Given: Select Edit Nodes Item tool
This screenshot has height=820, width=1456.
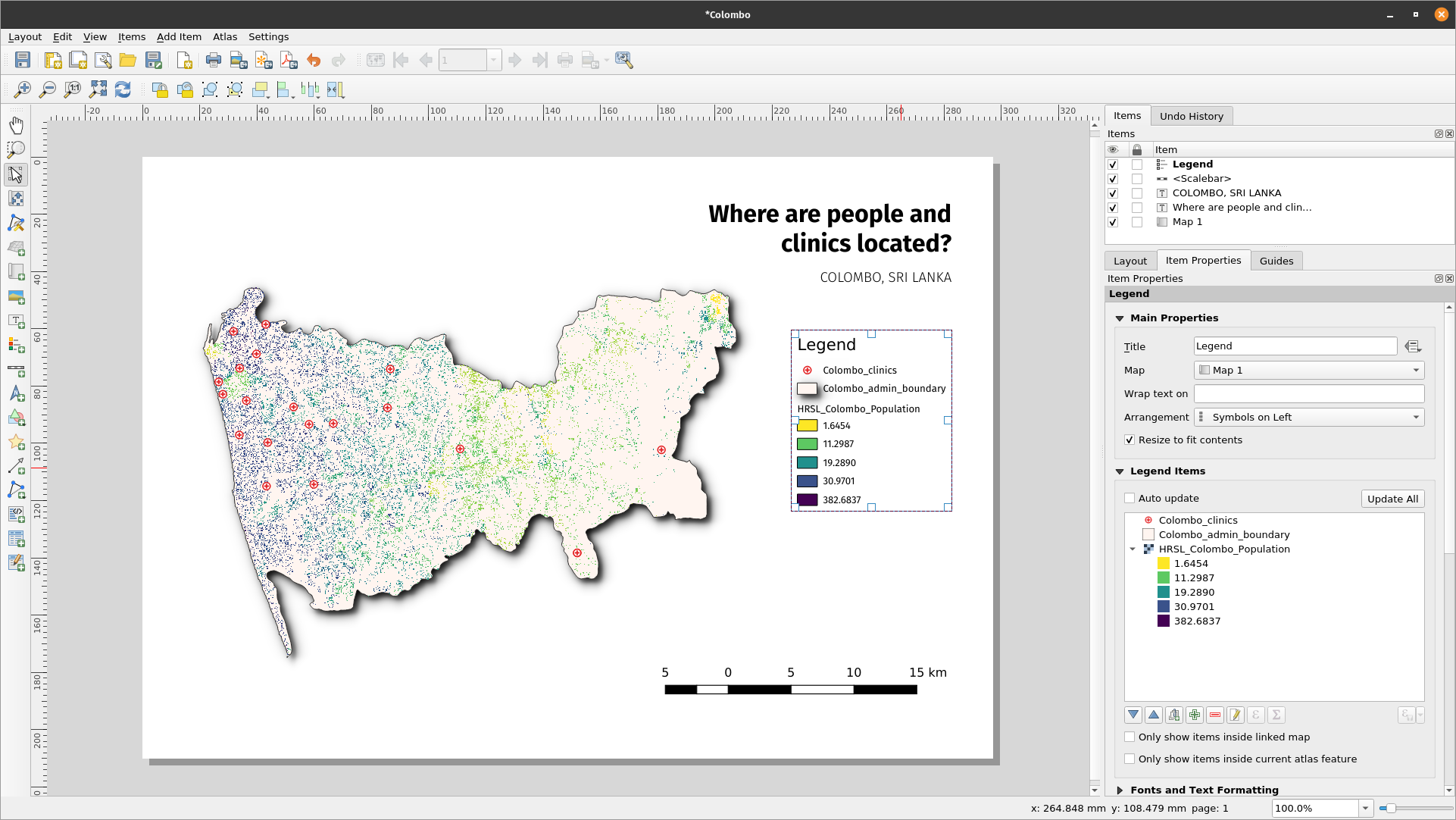Looking at the screenshot, I should coord(16,223).
